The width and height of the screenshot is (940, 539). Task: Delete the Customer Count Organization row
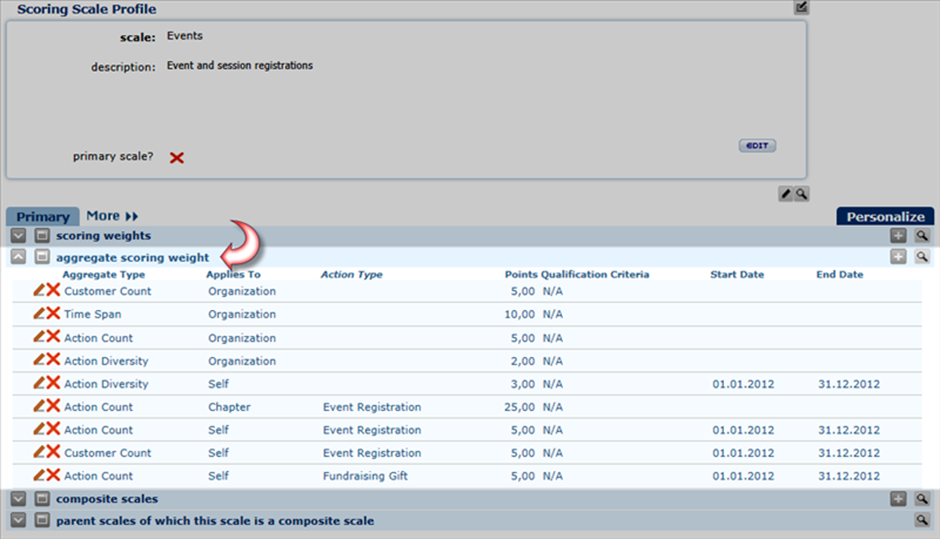53,290
